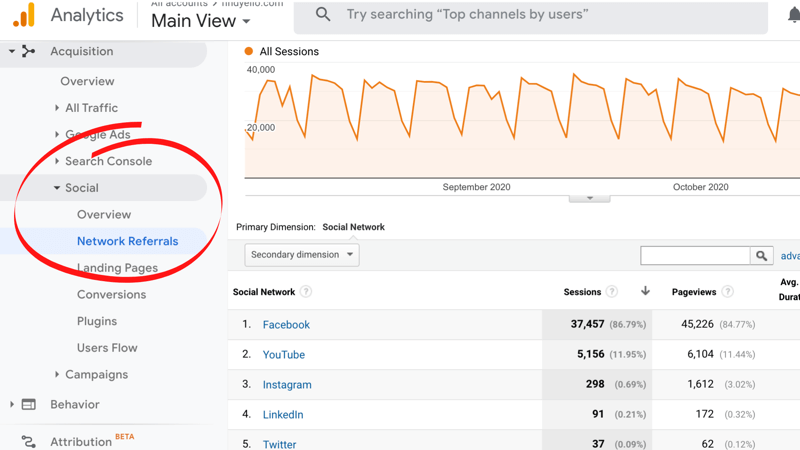Viewport: 800px width, 450px height.
Task: Open the LinkedIn network link
Action: [283, 414]
